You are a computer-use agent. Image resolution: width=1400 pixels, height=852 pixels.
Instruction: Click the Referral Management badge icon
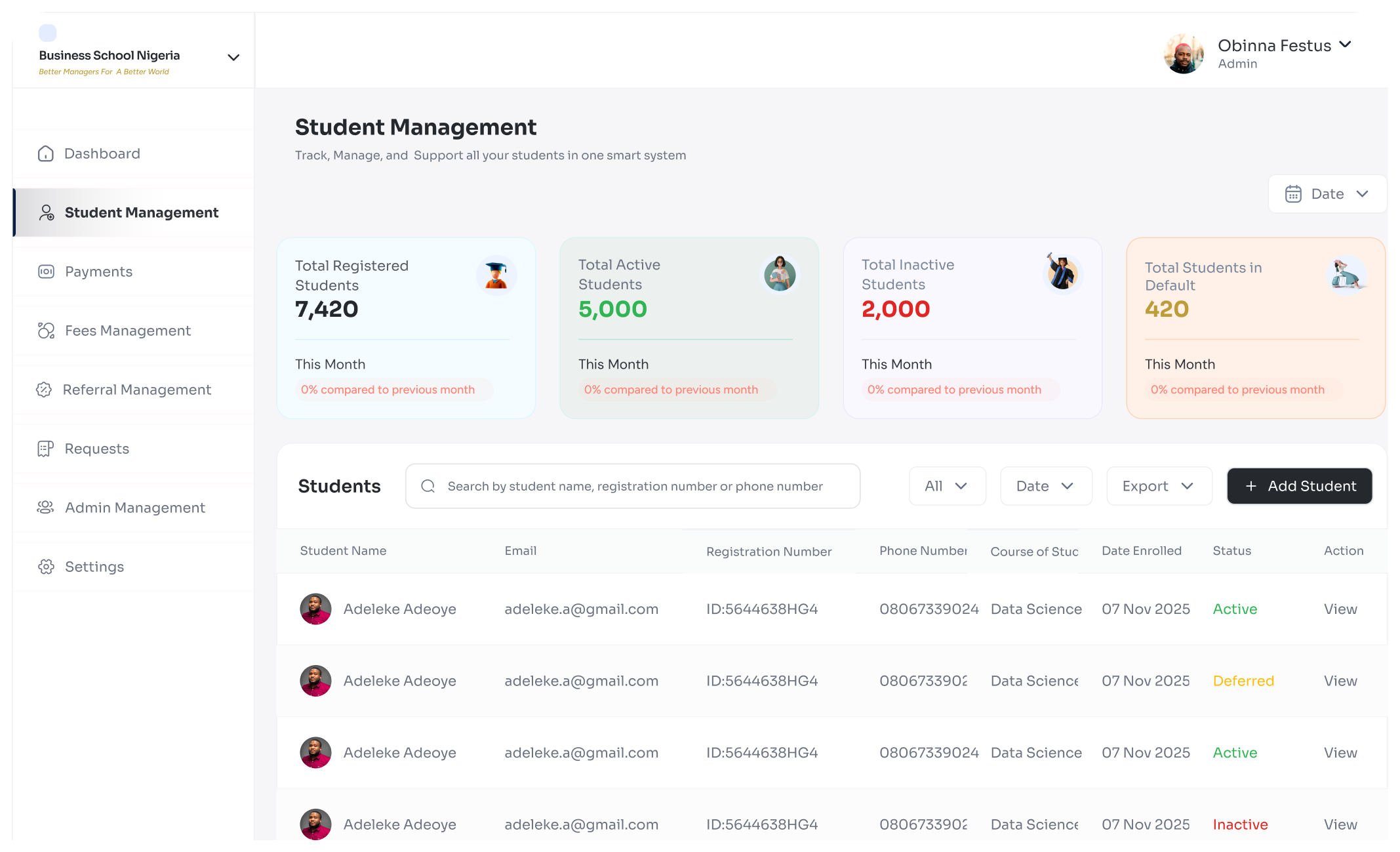click(44, 390)
